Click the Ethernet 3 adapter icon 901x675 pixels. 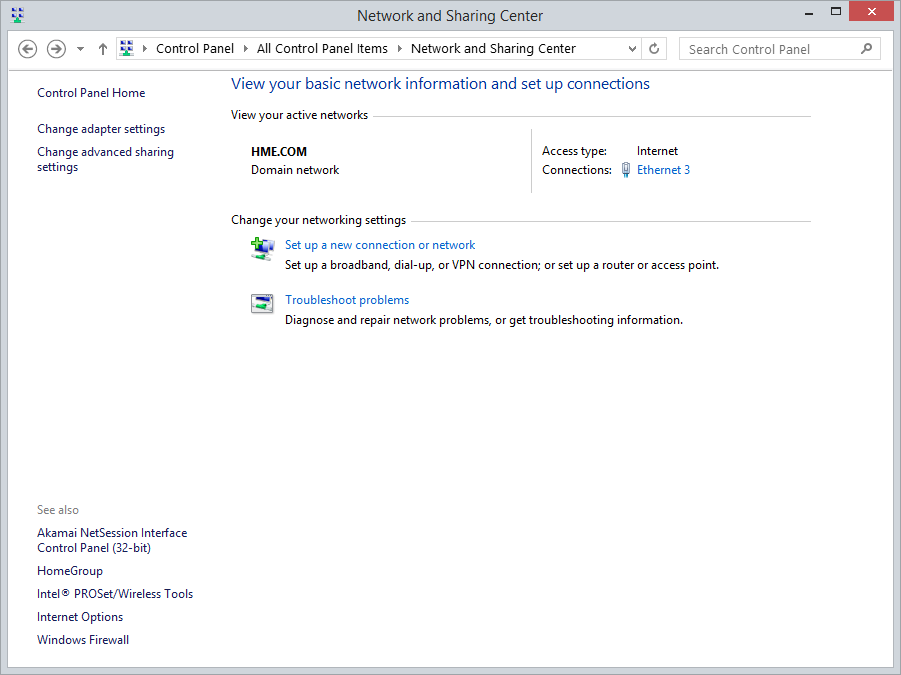[x=626, y=170]
